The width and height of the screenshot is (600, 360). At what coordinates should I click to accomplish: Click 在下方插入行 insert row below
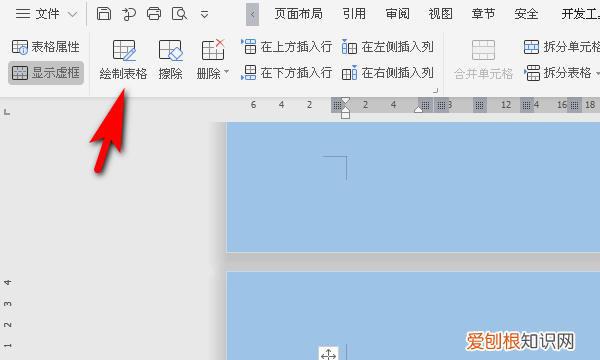[x=286, y=72]
